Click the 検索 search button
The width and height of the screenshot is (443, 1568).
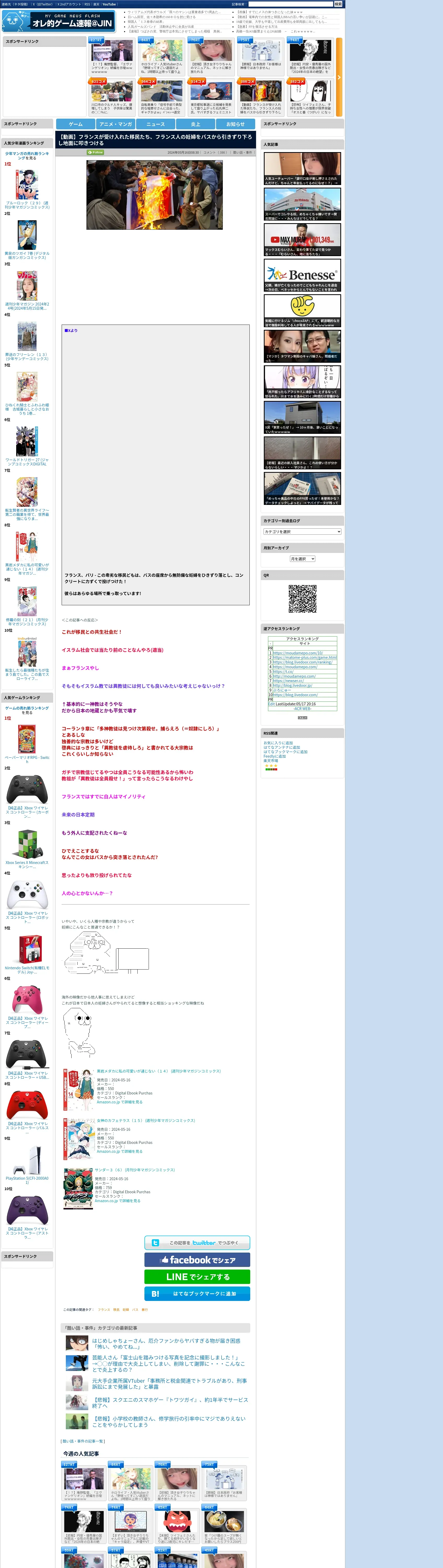338,4
